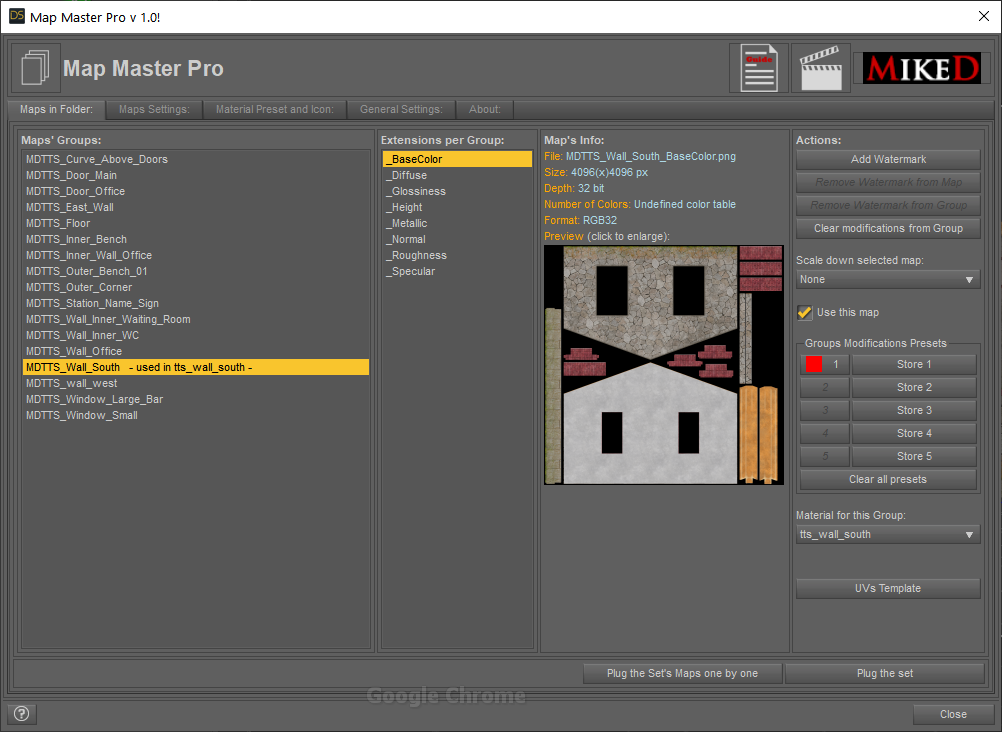Select MDTTS_East_Wall group
Screen dimensions: 1002x732
click(196, 207)
